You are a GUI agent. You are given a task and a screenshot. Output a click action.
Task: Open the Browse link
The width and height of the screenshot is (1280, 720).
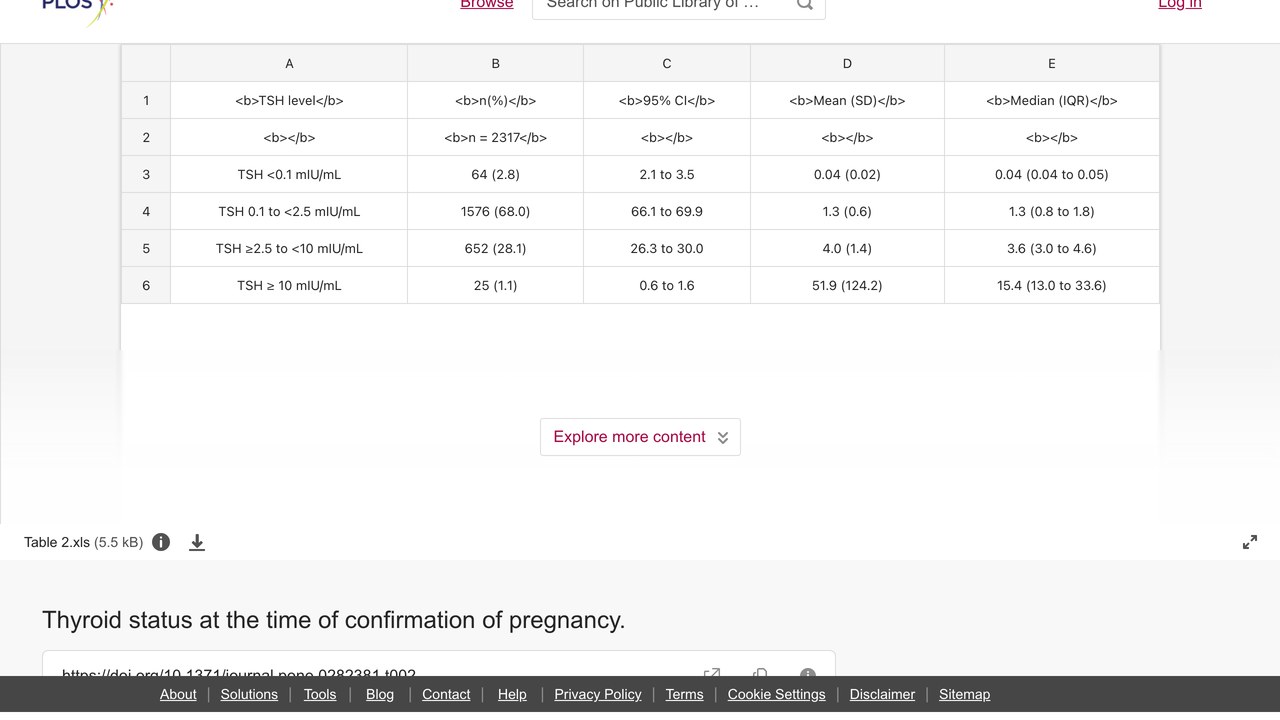(x=487, y=5)
